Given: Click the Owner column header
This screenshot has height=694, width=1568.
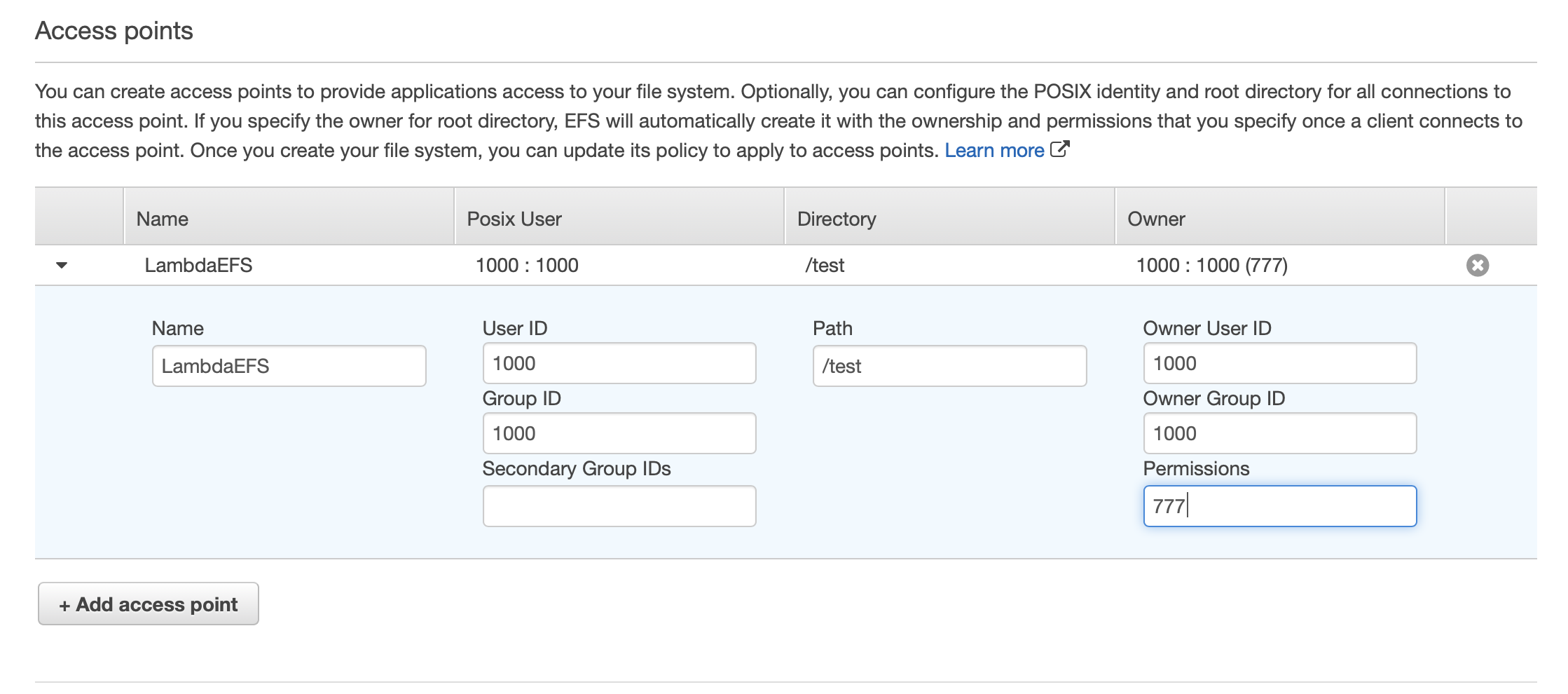Looking at the screenshot, I should (1156, 219).
